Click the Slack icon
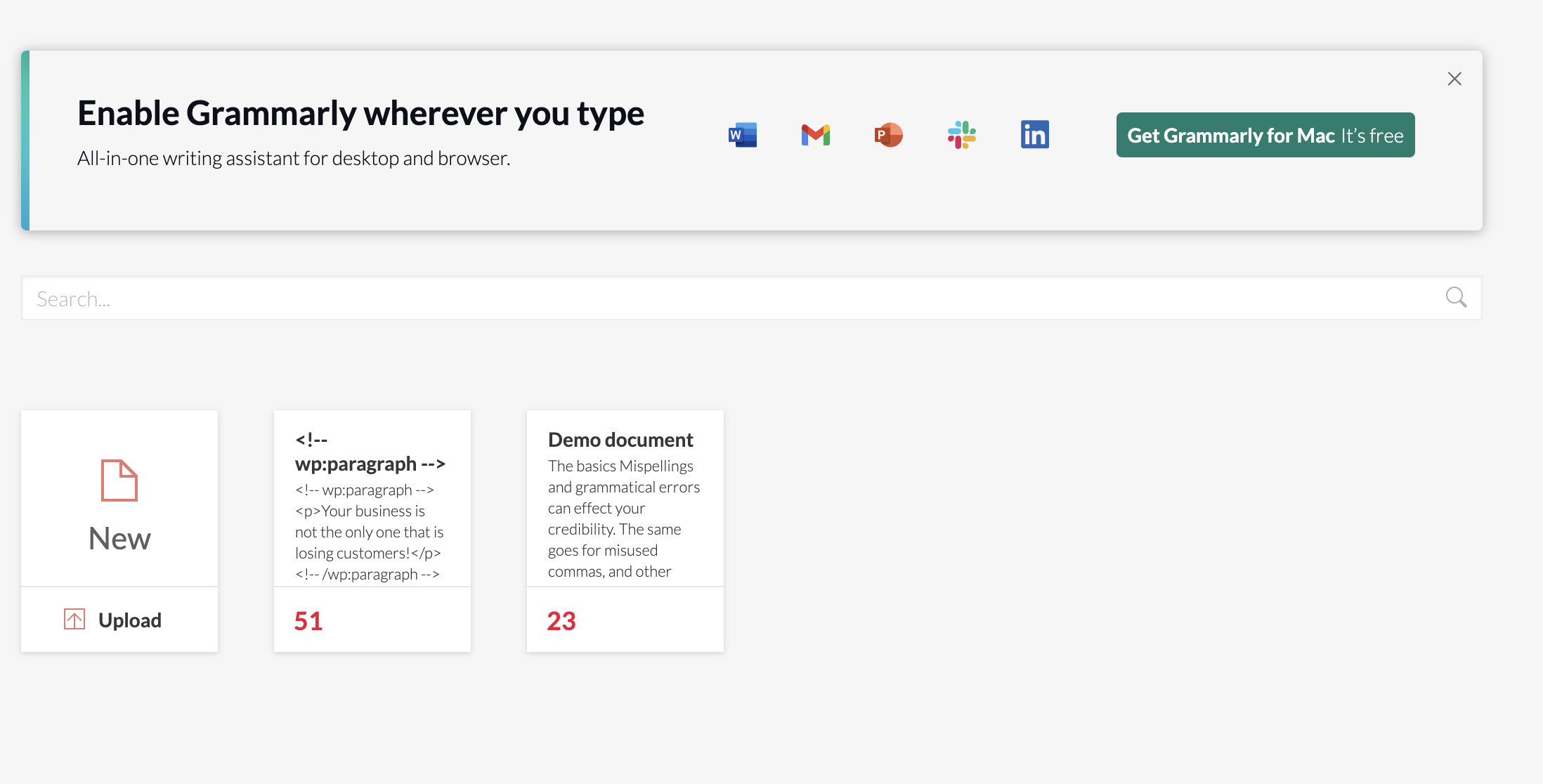Screen dimensions: 1543x784 [x=960, y=134]
